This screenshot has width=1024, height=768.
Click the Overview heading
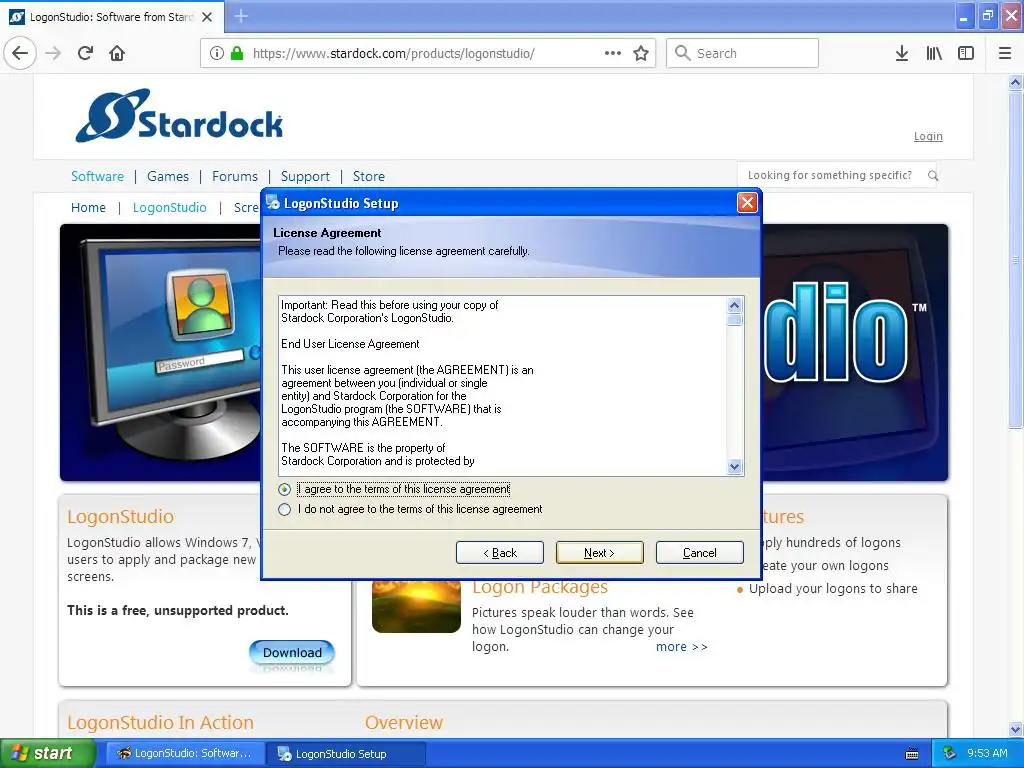[x=404, y=722]
